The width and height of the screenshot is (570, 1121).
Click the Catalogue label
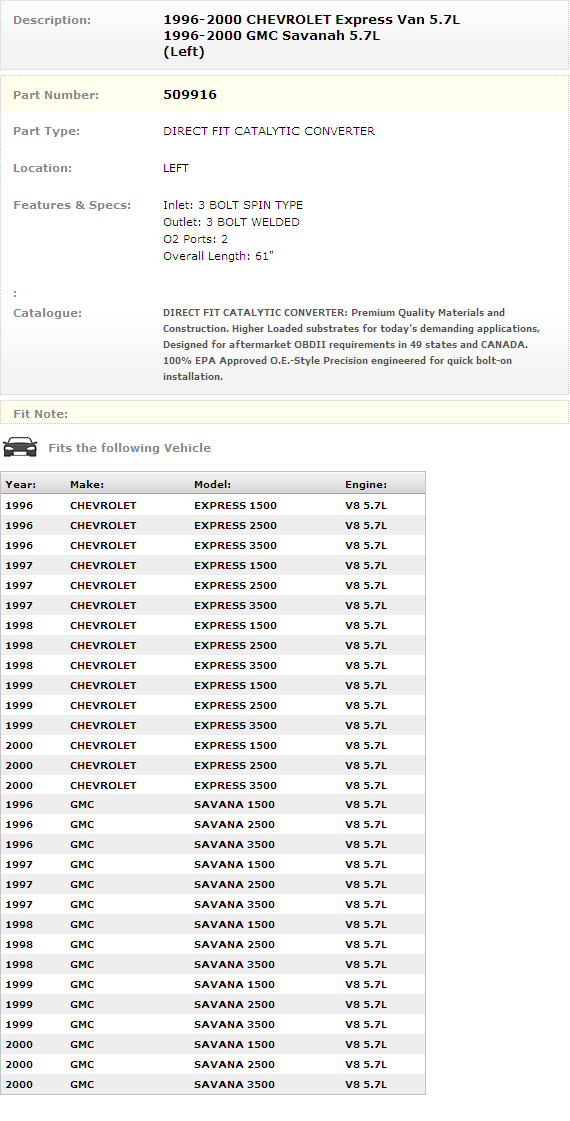click(47, 313)
